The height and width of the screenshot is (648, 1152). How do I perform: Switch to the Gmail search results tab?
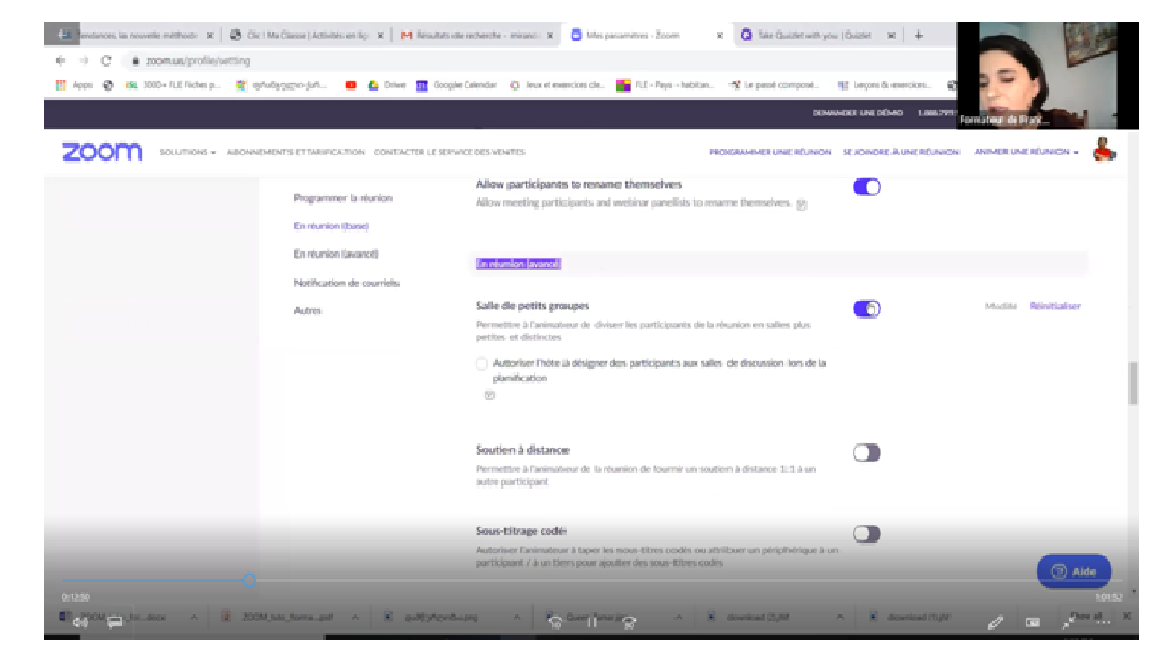(473, 35)
